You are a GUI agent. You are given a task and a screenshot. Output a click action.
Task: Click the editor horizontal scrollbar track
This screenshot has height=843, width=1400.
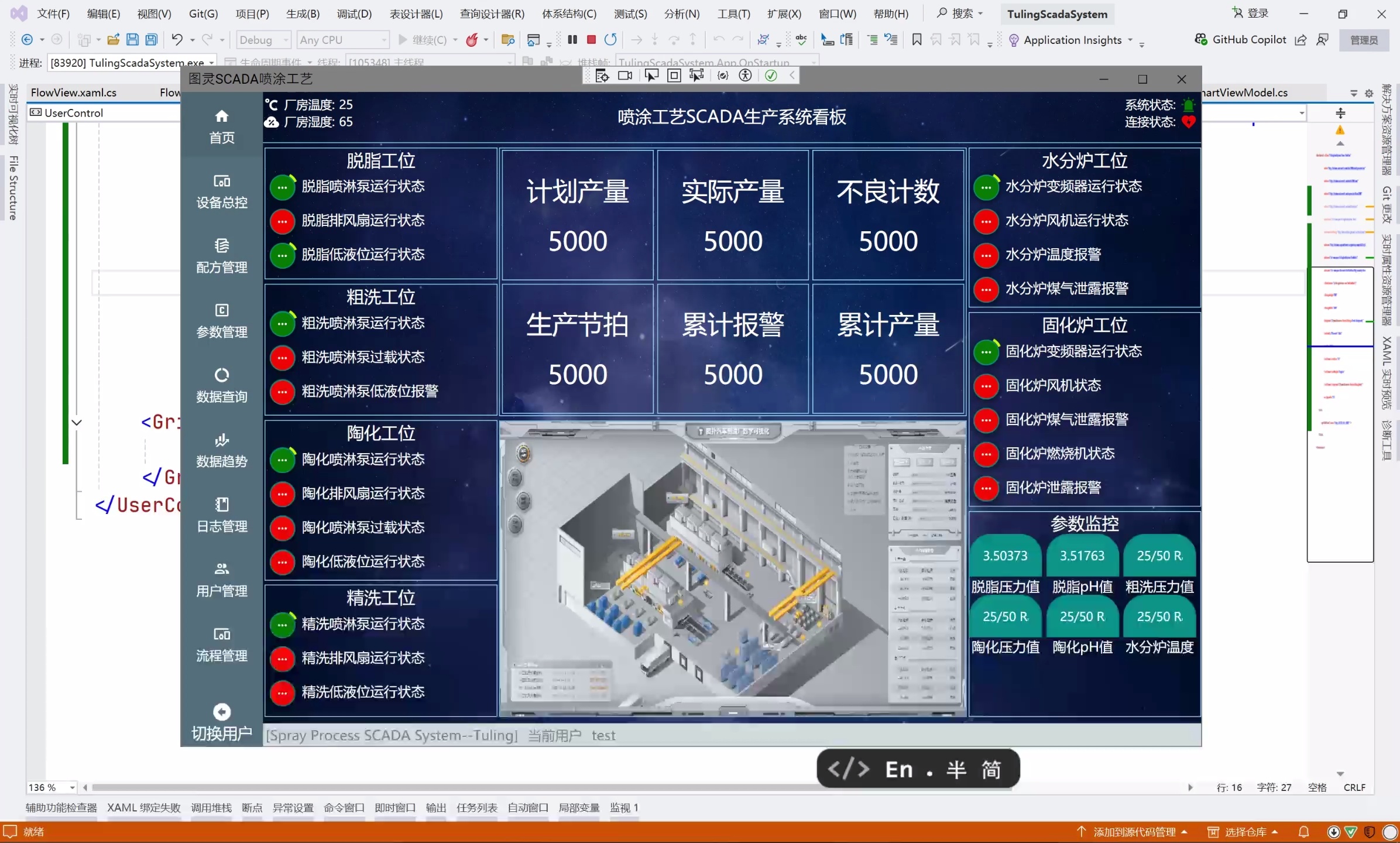coord(637,787)
